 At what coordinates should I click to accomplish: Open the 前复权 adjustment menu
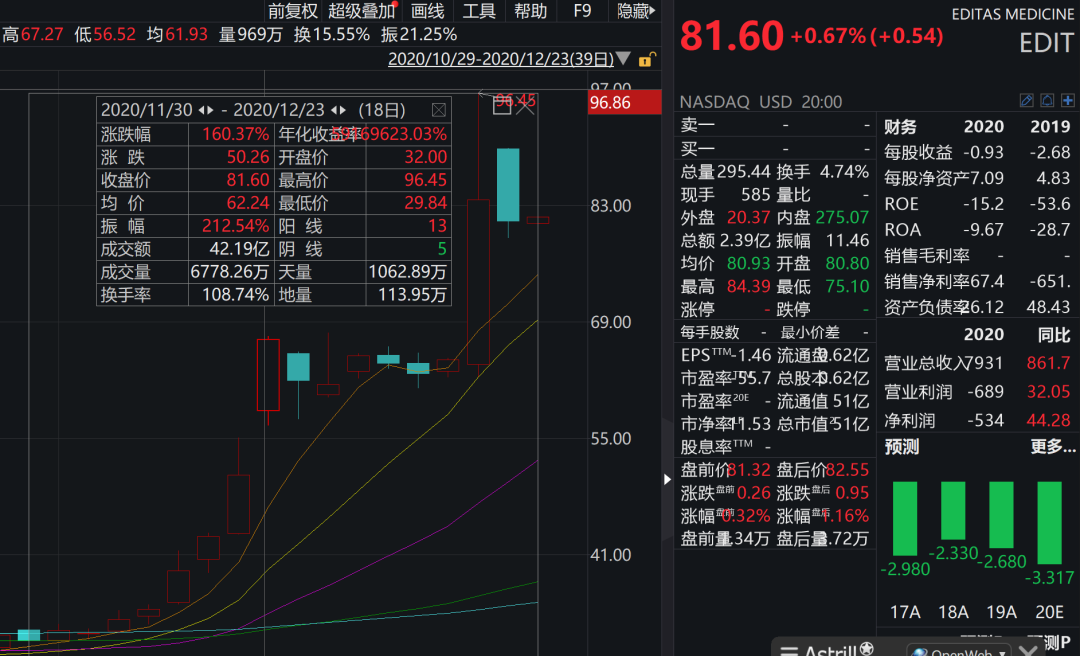(293, 11)
